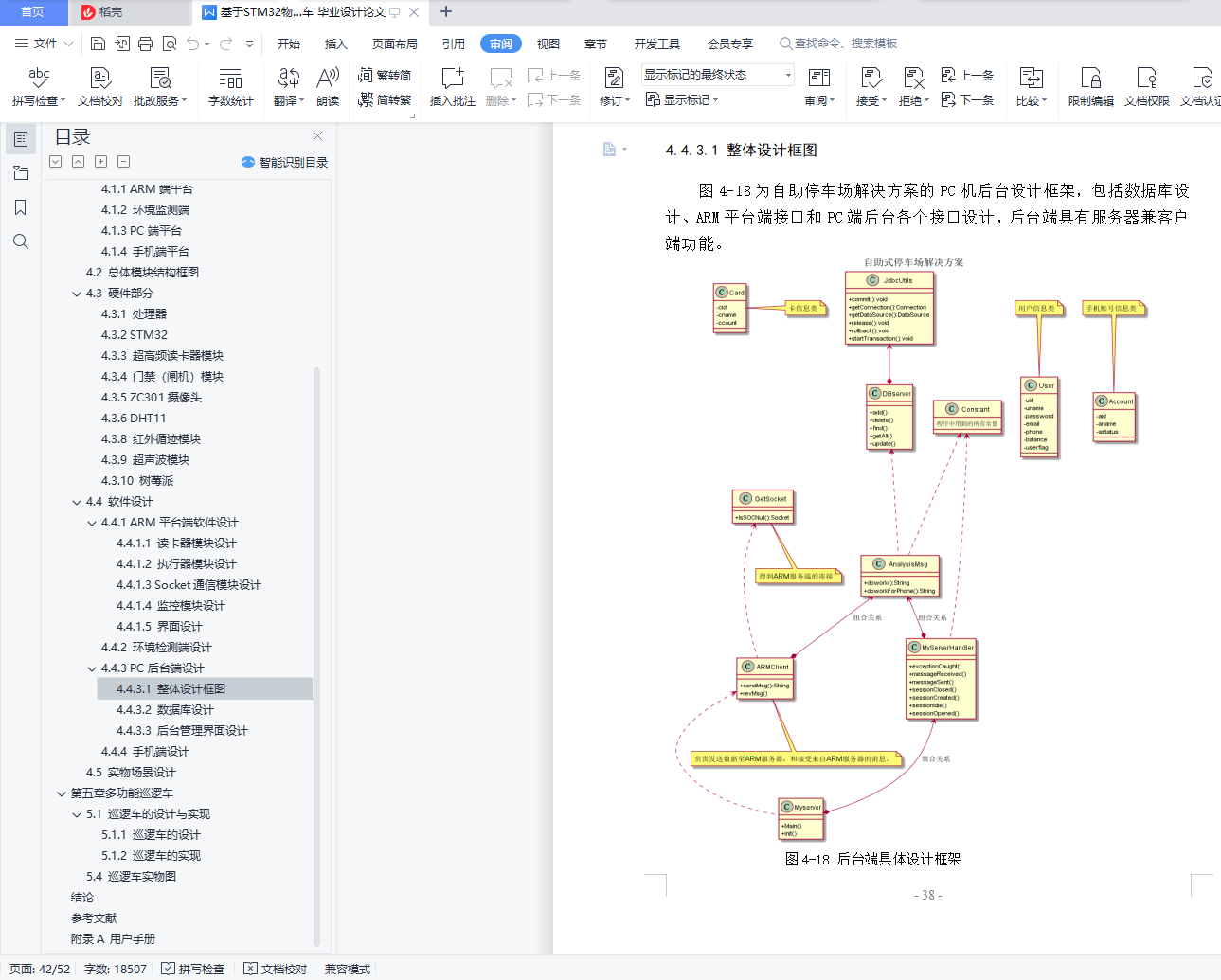Close the 目录 panel
Viewport: 1221px width, 980px height.
pos(318,136)
